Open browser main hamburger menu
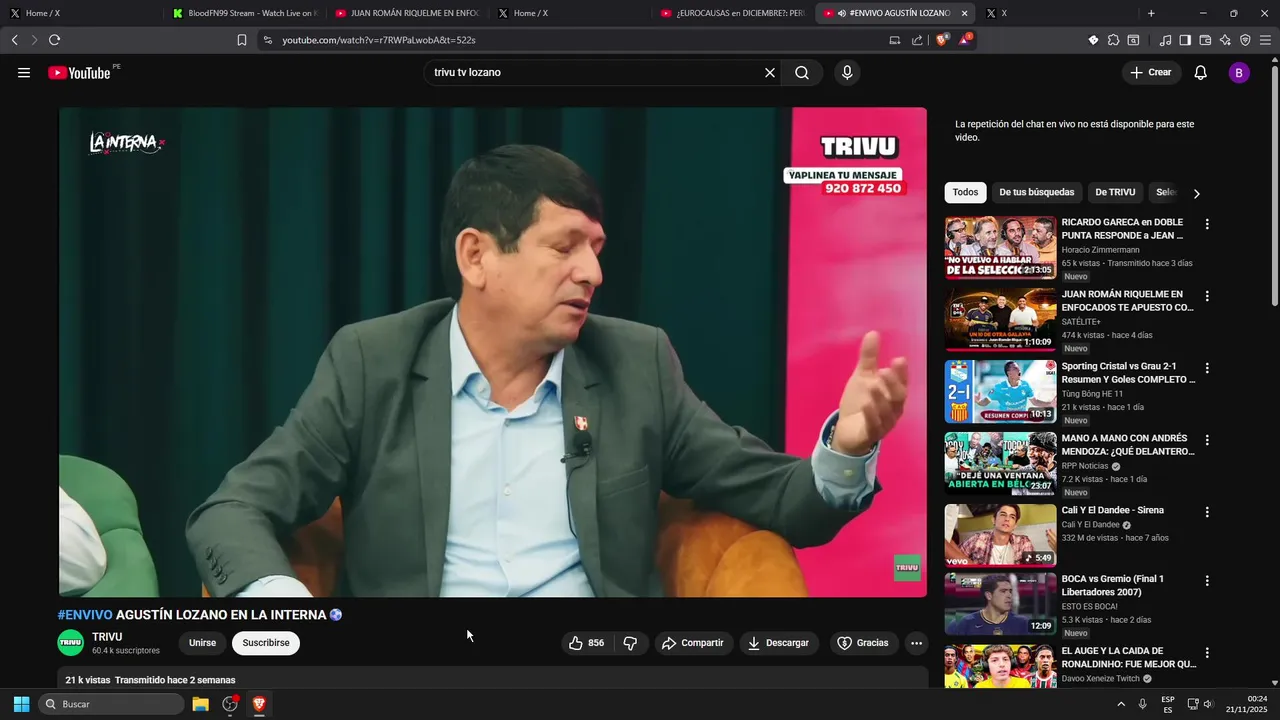 coord(1265,40)
